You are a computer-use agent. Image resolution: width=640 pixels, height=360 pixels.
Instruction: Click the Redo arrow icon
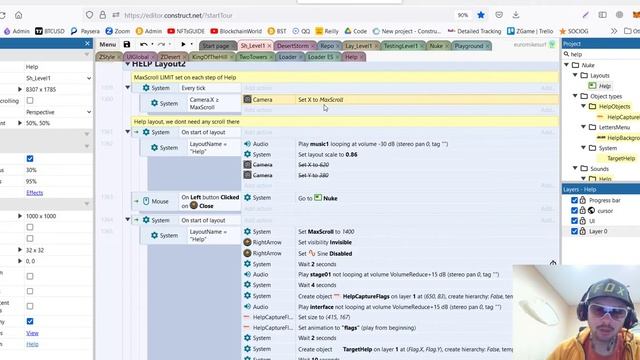(162, 44)
